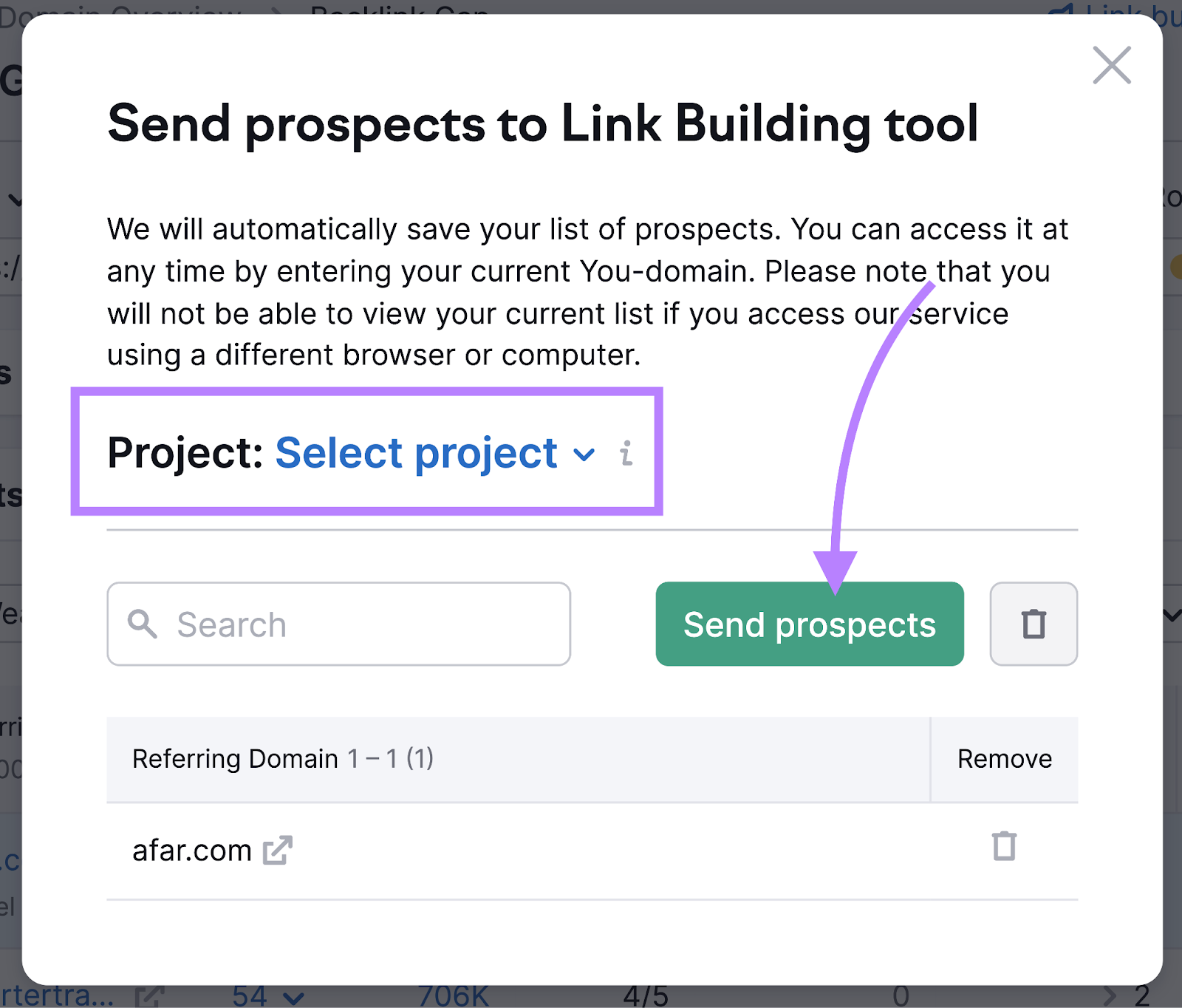Click external link icon beside rtertra...
Image resolution: width=1182 pixels, height=1008 pixels.
pos(149,997)
